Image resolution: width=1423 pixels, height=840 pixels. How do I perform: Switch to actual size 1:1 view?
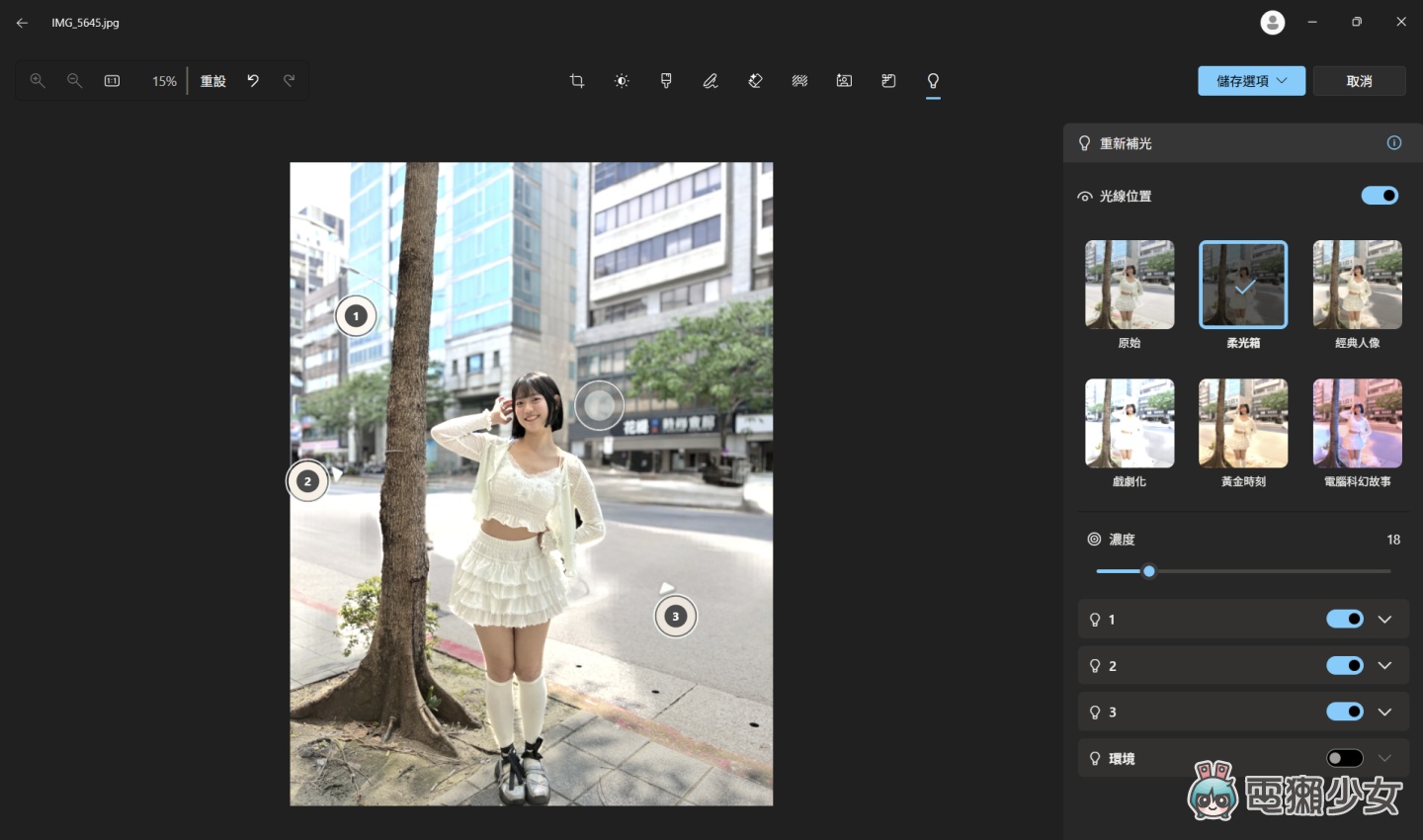(112, 81)
